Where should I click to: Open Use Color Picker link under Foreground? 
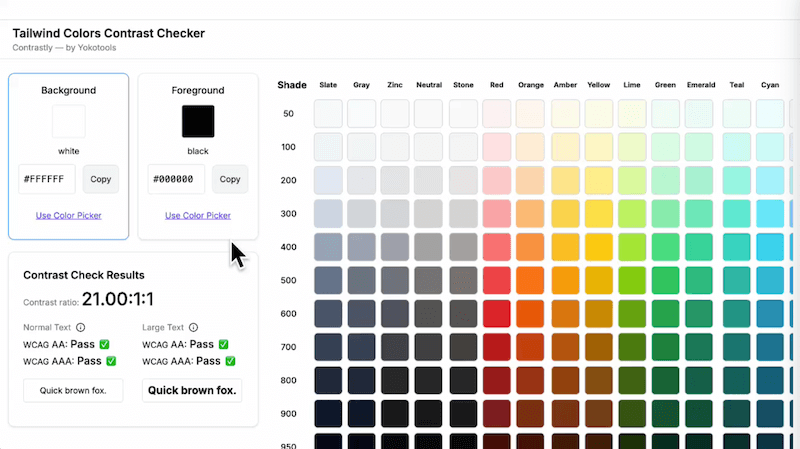click(x=198, y=215)
